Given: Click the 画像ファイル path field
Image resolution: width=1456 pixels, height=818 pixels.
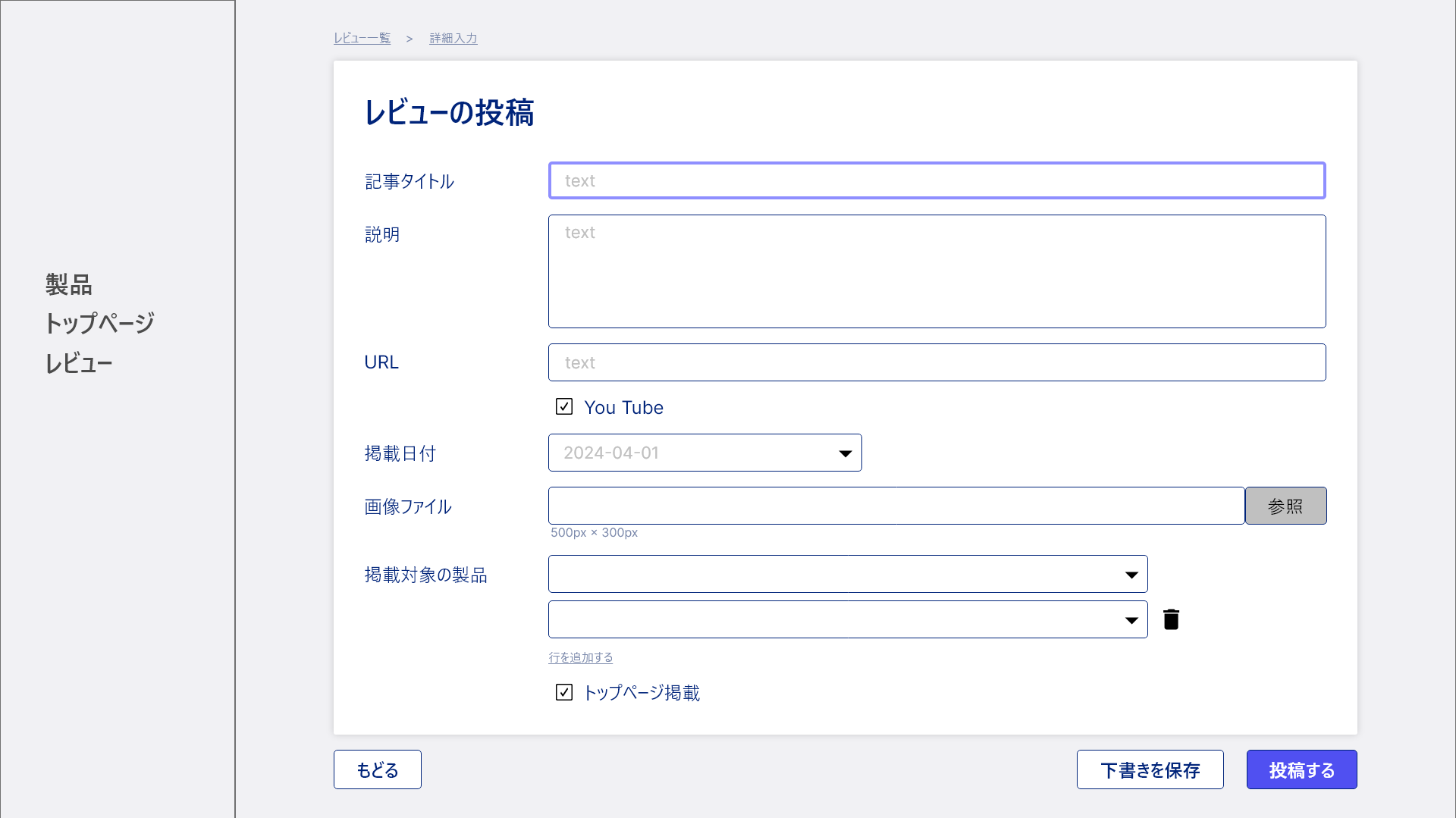Looking at the screenshot, I should 896,506.
